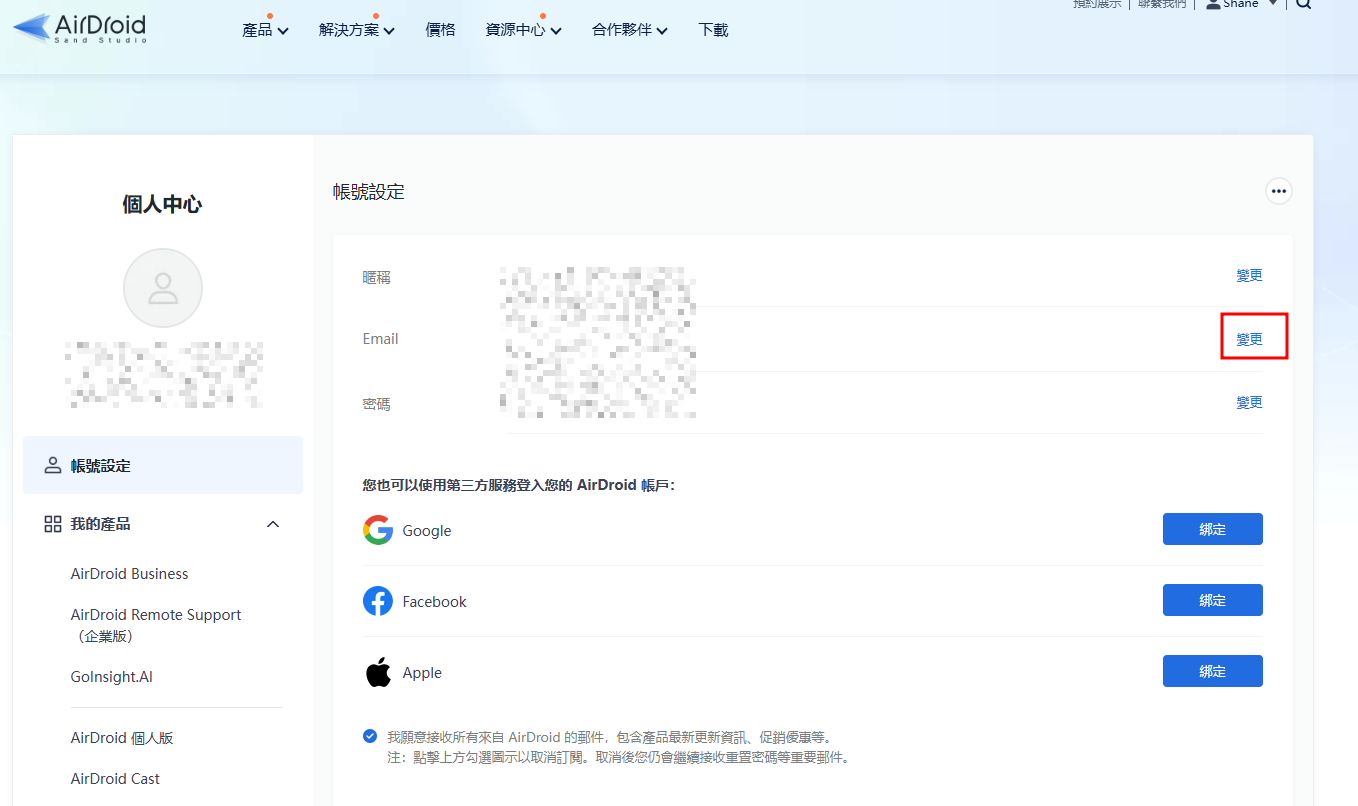Click the third-party login description text
Viewport: 1358px width, 806px height.
519,485
